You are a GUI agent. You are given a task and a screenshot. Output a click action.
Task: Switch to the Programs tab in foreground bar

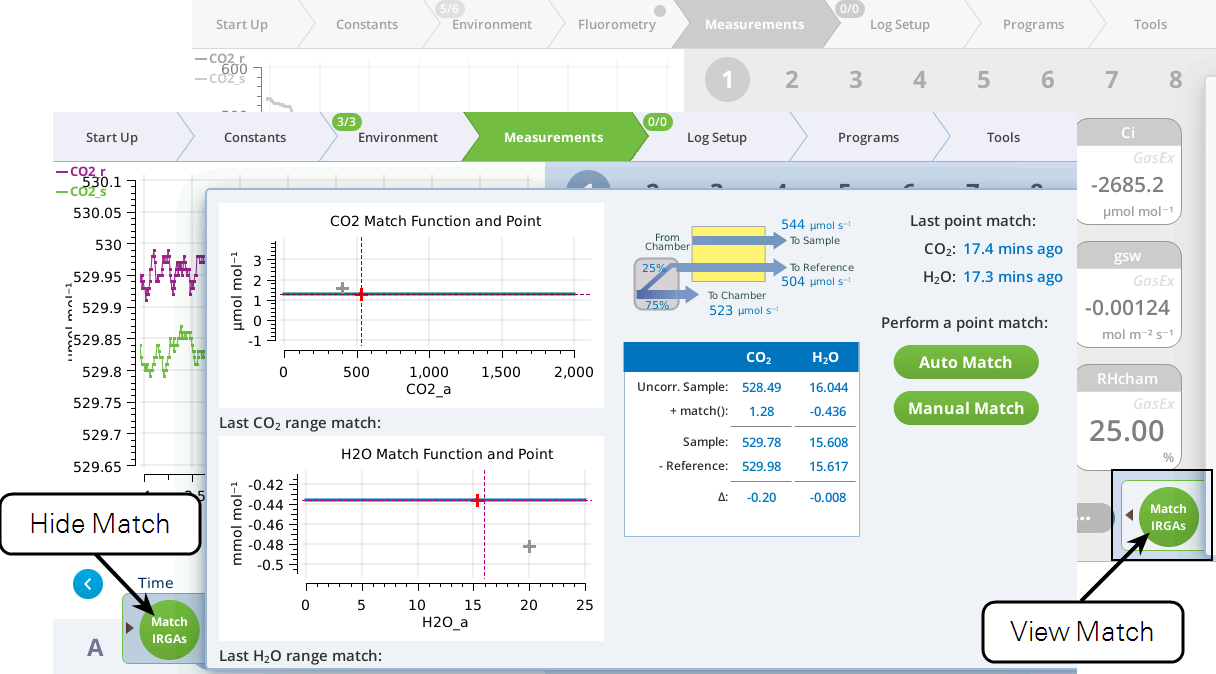tap(868, 137)
